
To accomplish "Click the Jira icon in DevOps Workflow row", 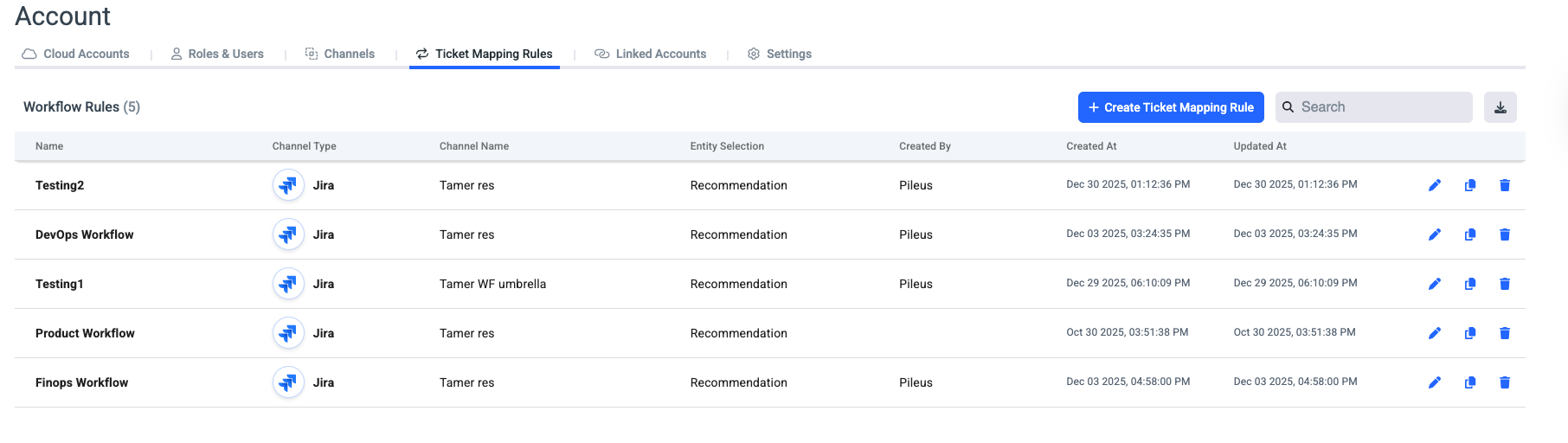I will click(x=288, y=234).
